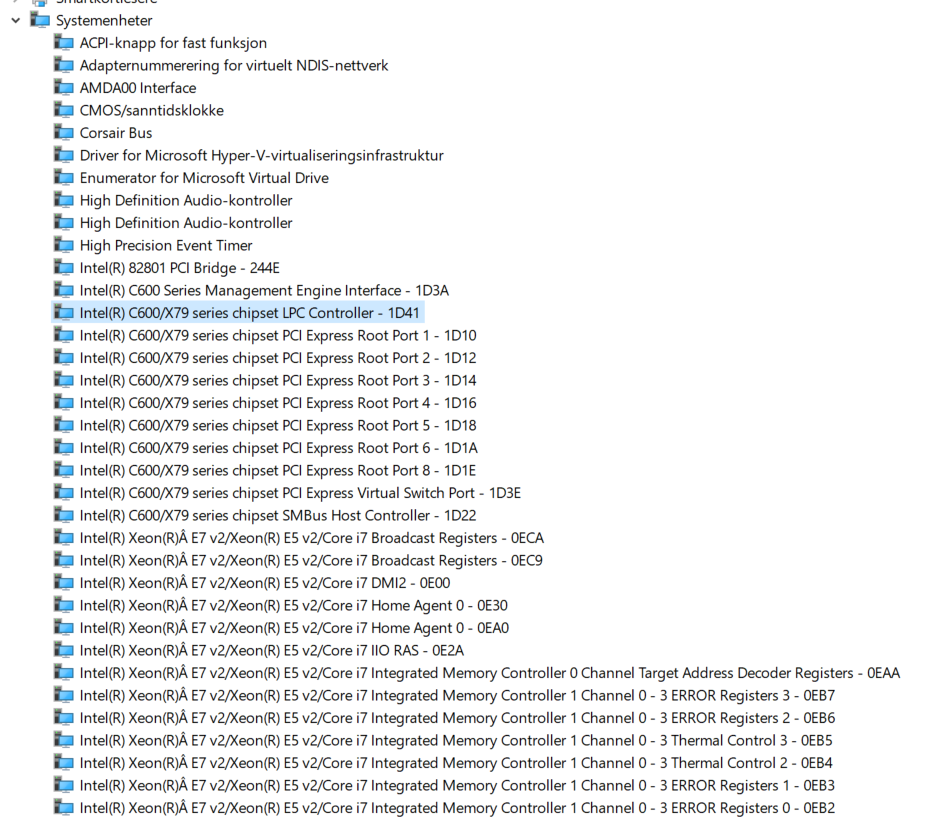Click the PCI Express Root Port 8 icon
The width and height of the screenshot is (946, 820).
click(64, 469)
